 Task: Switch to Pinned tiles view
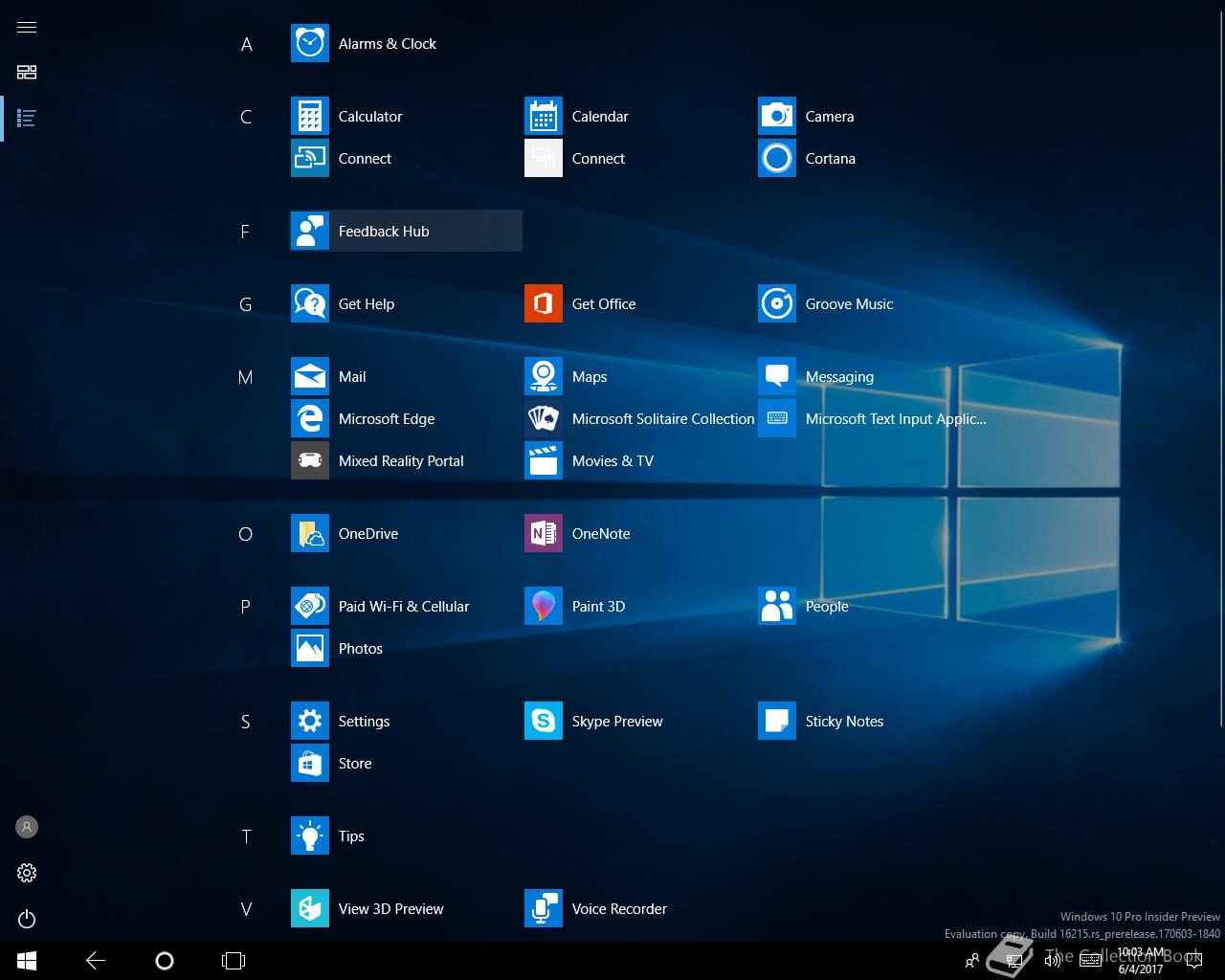point(27,73)
